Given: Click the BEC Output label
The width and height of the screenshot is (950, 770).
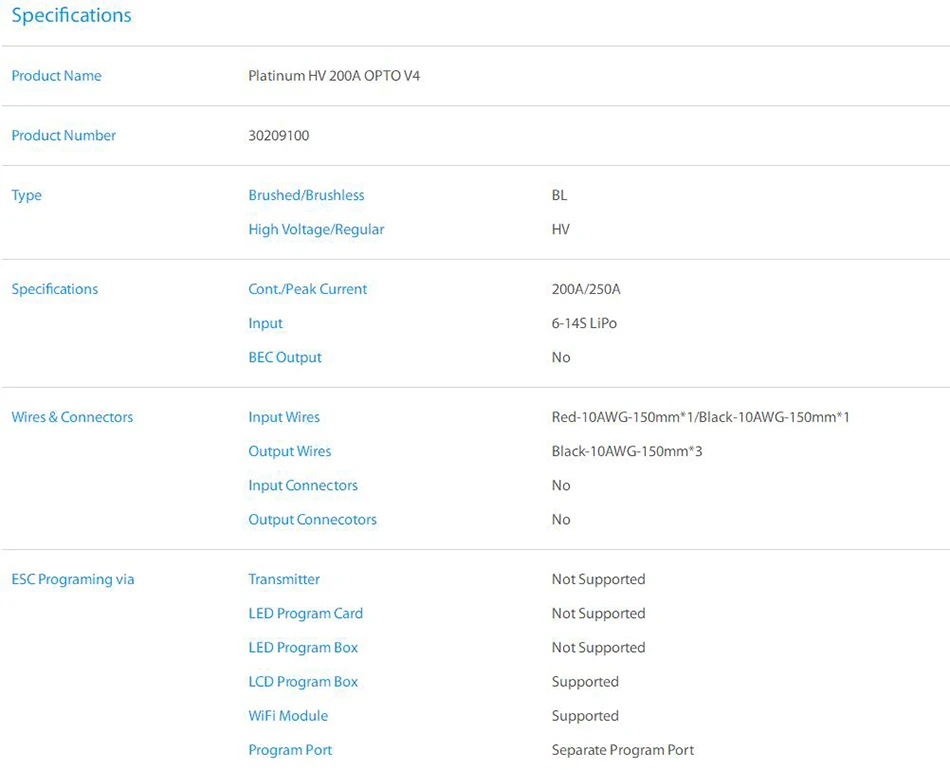Looking at the screenshot, I should (285, 357).
